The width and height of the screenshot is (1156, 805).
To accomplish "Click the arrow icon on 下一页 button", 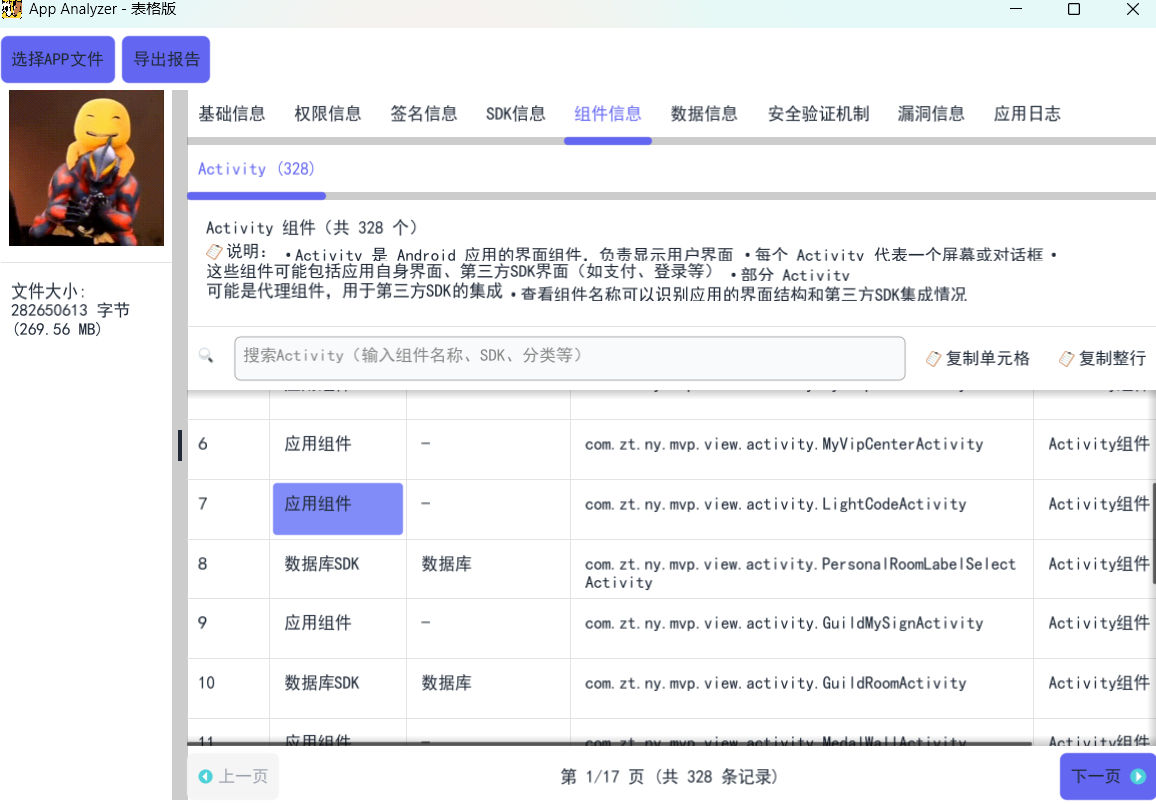I will pos(1136,776).
